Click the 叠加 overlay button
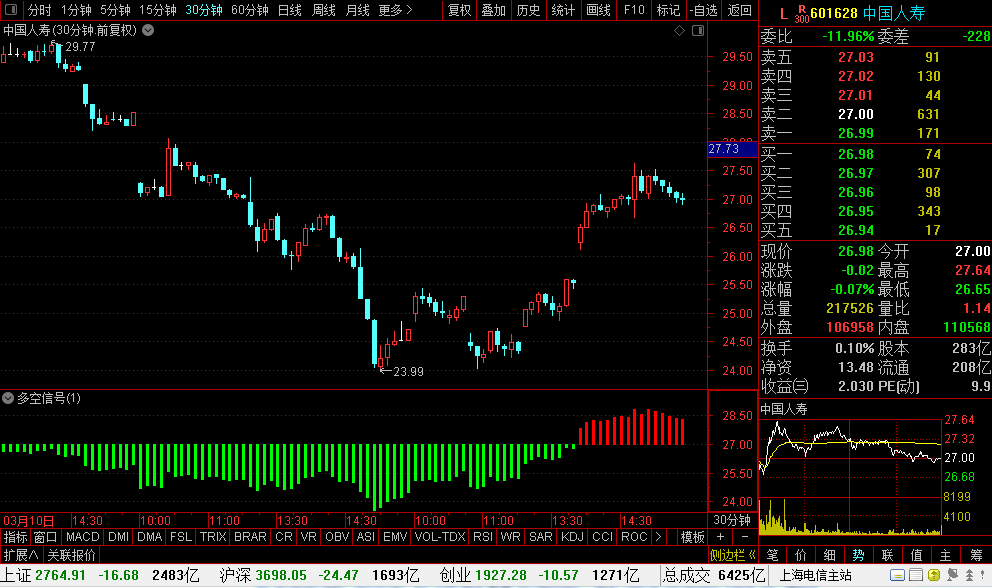The image size is (992, 588). [x=493, y=10]
